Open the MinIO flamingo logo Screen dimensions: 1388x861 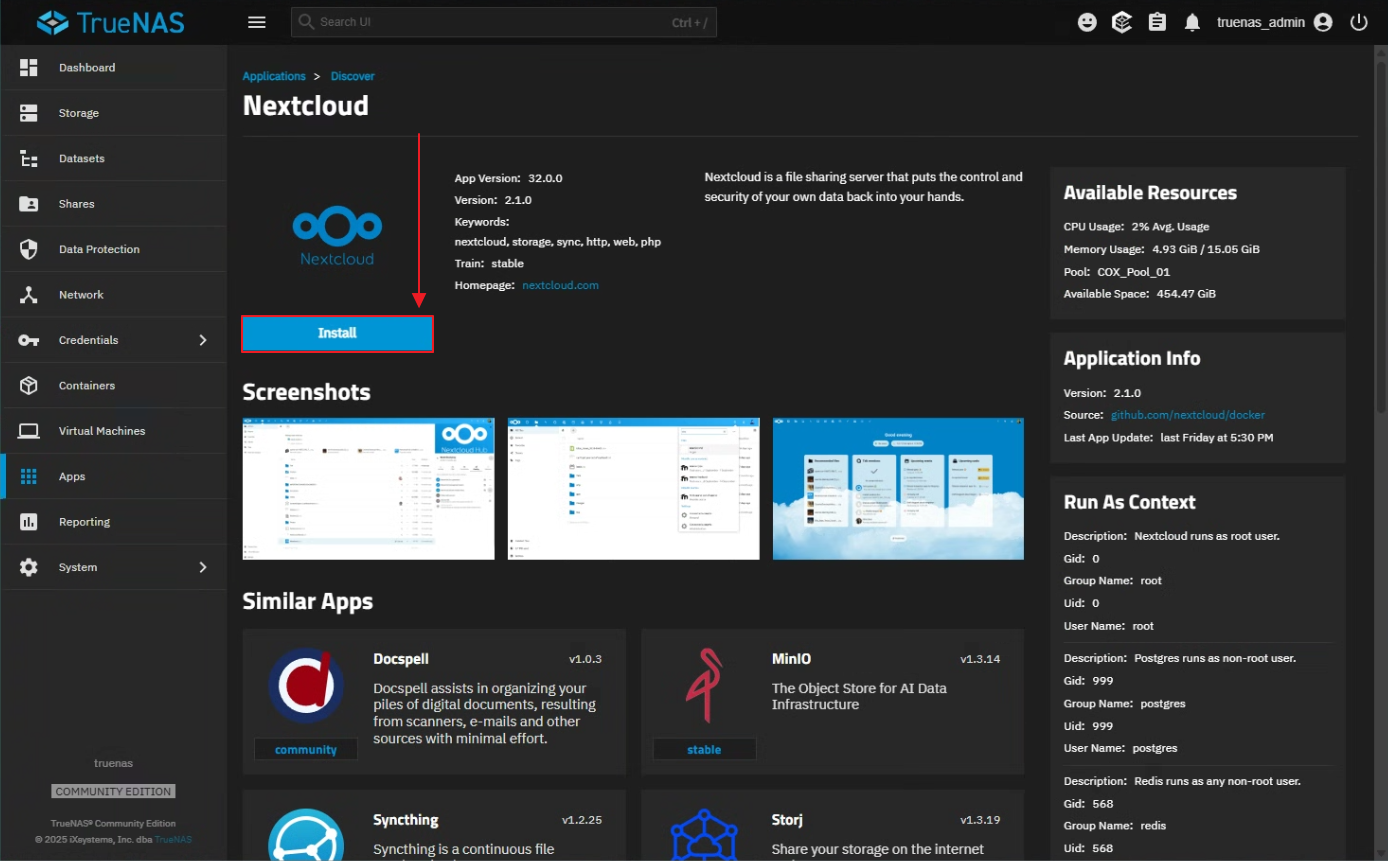(x=704, y=686)
